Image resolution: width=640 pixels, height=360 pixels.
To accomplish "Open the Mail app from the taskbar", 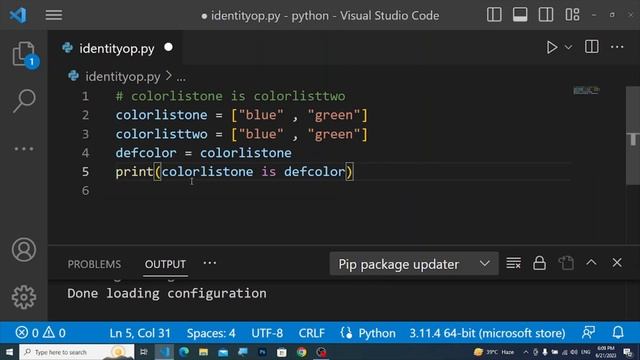I will tap(223, 352).
